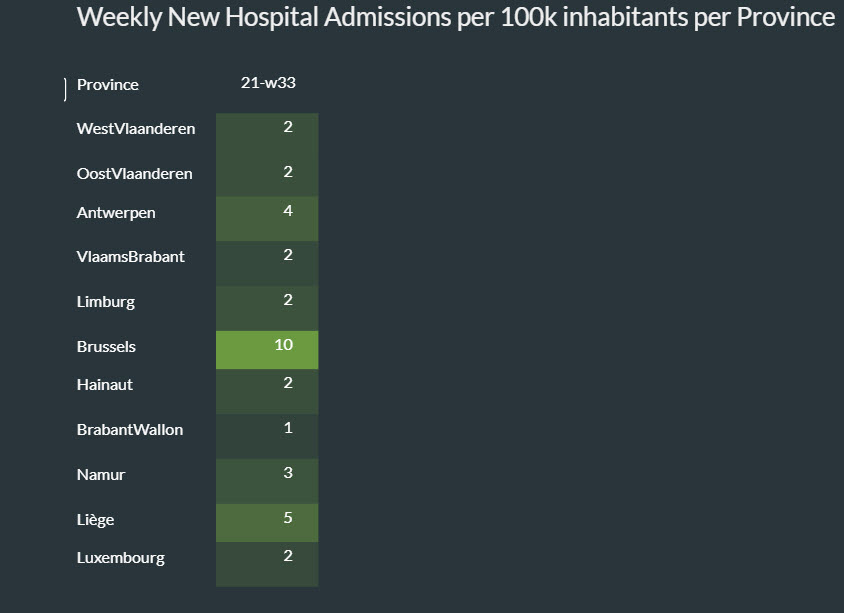844x613 pixels.
Task: Click the Liège cell with value 5
Action: coord(267,523)
